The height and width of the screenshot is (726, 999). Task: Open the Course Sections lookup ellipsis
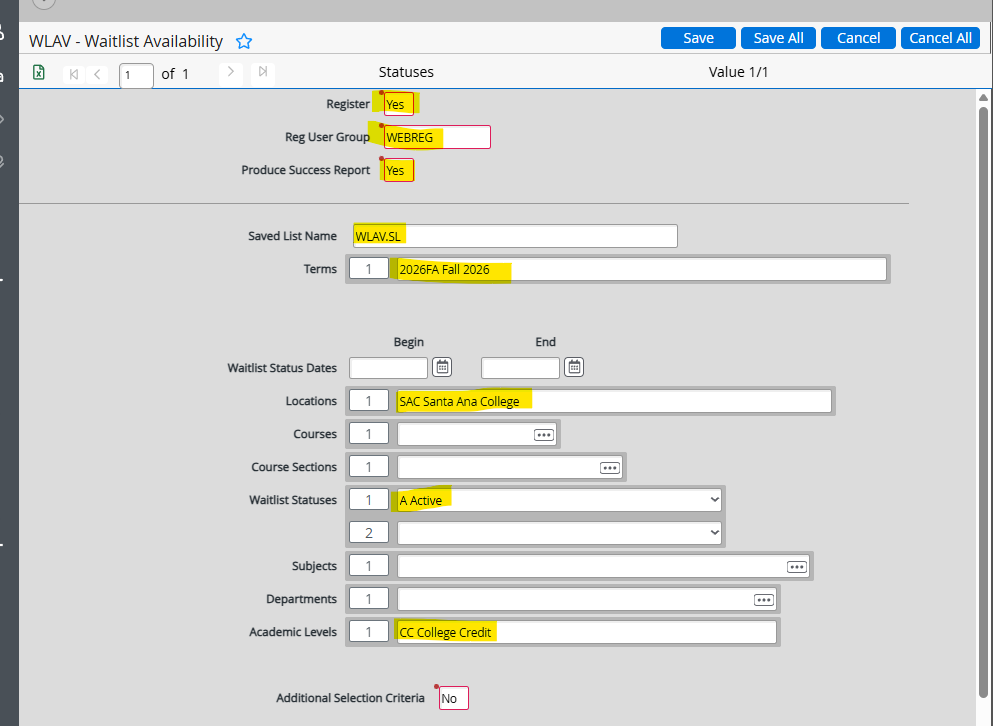610,466
